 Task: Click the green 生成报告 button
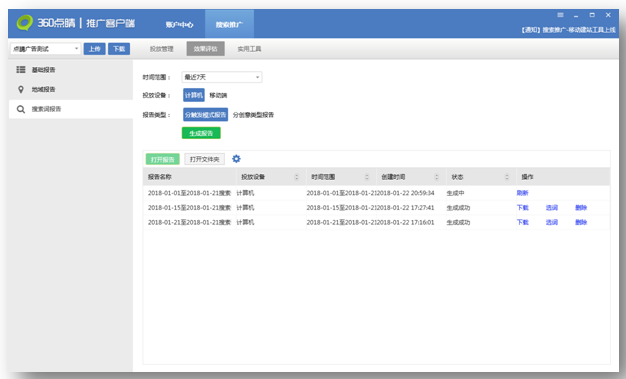[201, 133]
